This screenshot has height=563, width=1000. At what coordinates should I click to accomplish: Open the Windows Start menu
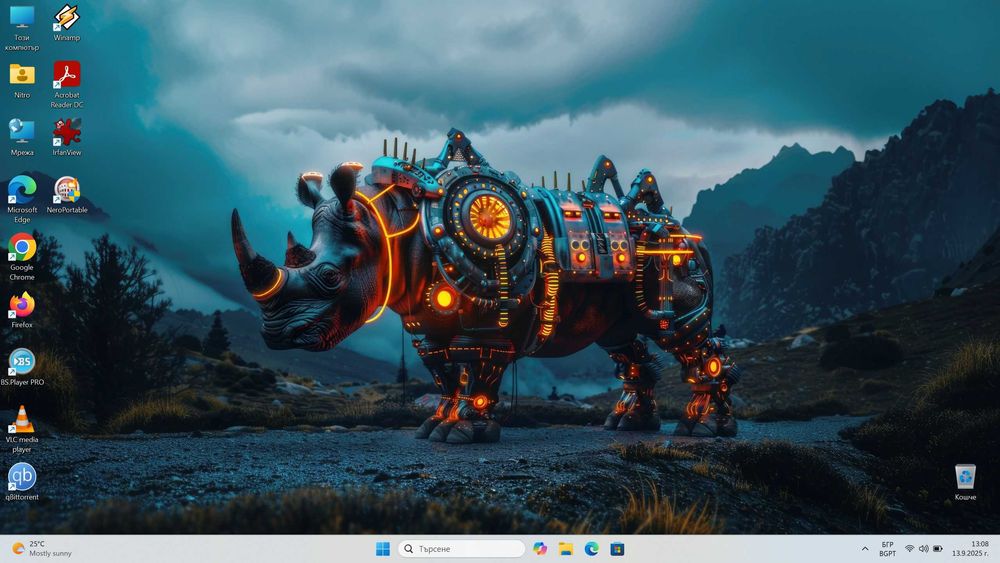coord(383,549)
